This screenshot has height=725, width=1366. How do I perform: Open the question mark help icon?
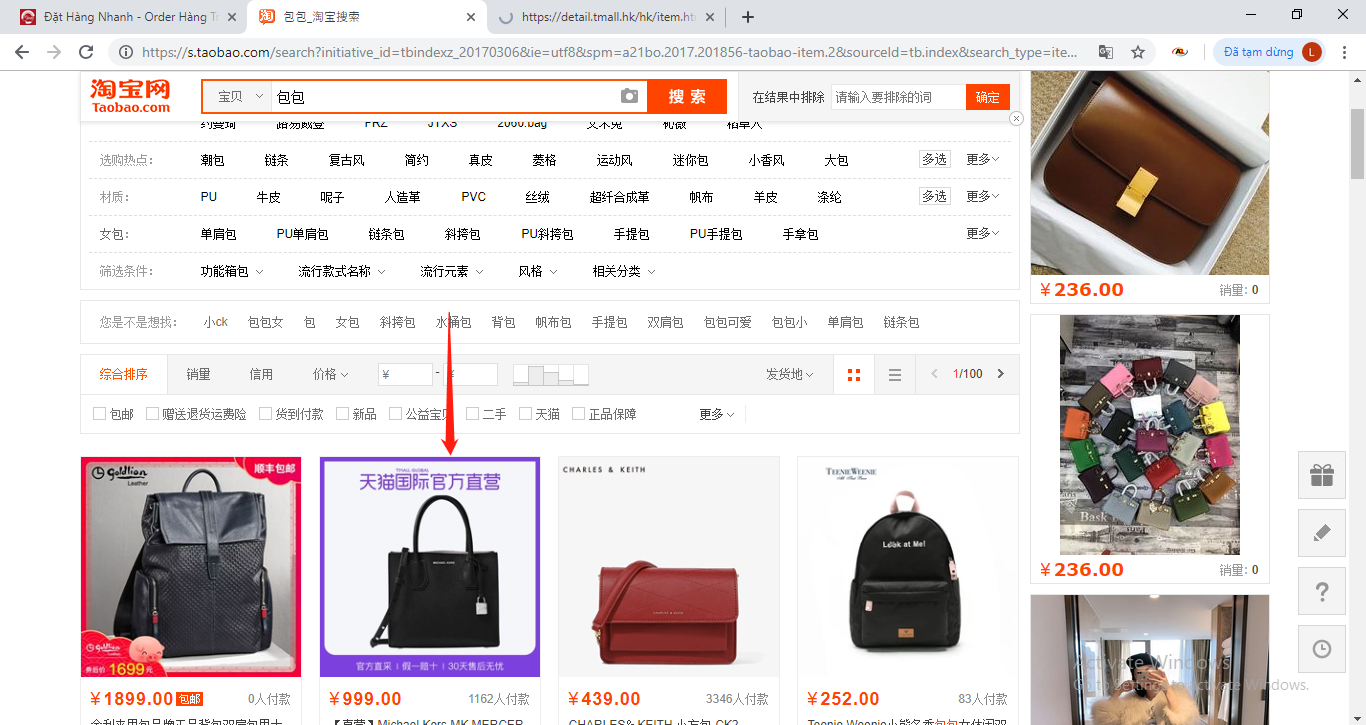1322,591
